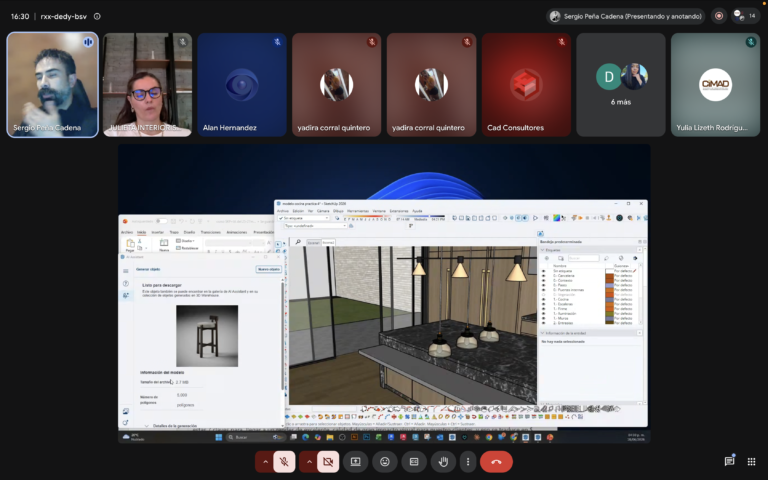Raise your hand in the meeting
Image resolution: width=768 pixels, height=480 pixels.
coord(443,462)
